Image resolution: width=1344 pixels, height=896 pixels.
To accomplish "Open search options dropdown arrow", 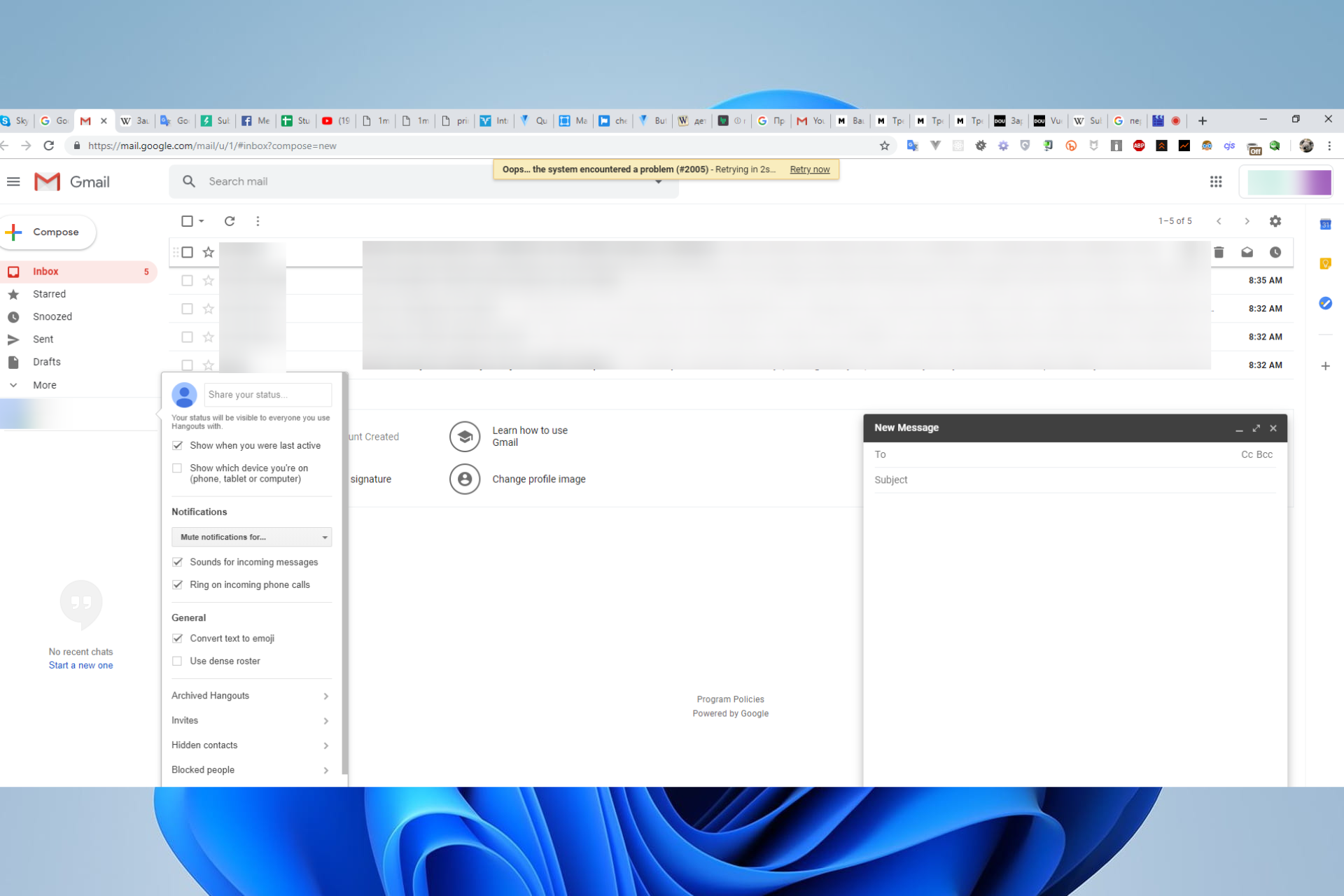I will 658,182.
